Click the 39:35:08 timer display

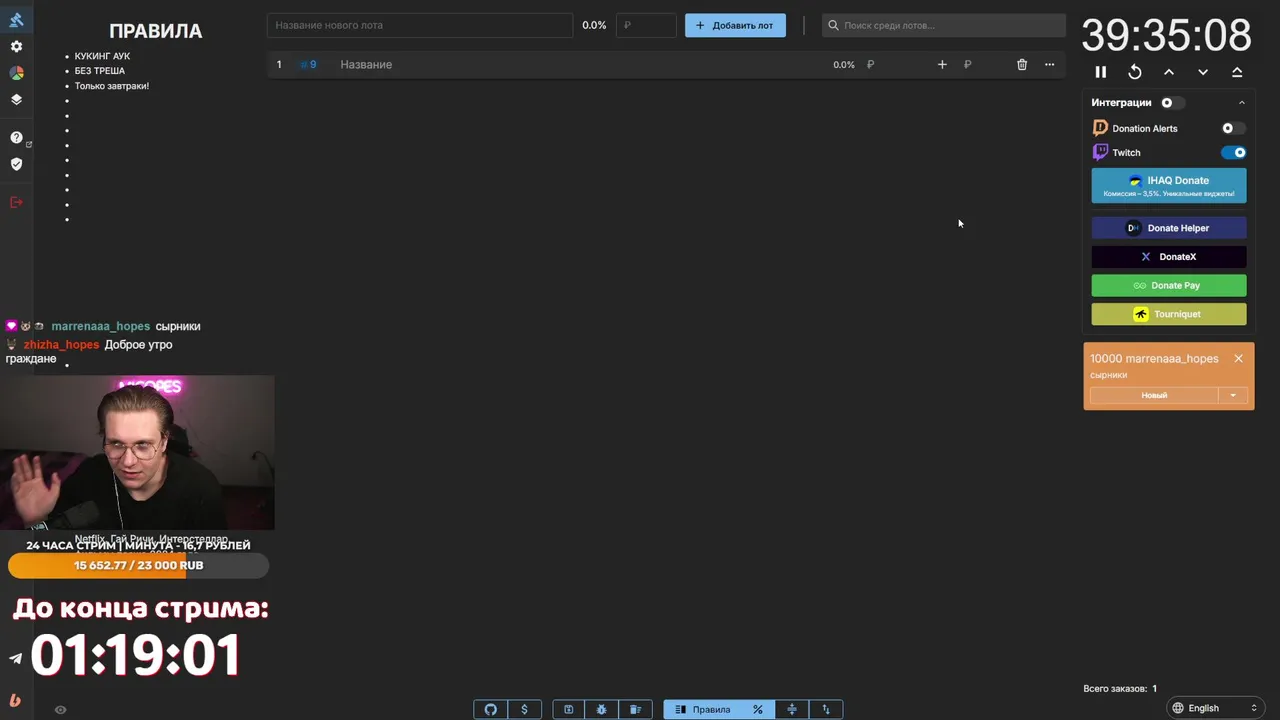[1166, 35]
